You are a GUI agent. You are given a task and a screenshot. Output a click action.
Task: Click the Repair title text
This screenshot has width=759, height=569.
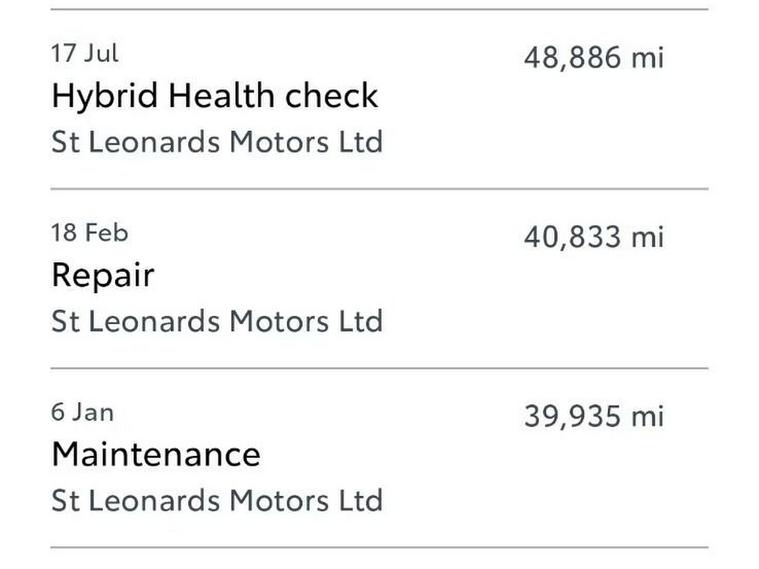[103, 276]
